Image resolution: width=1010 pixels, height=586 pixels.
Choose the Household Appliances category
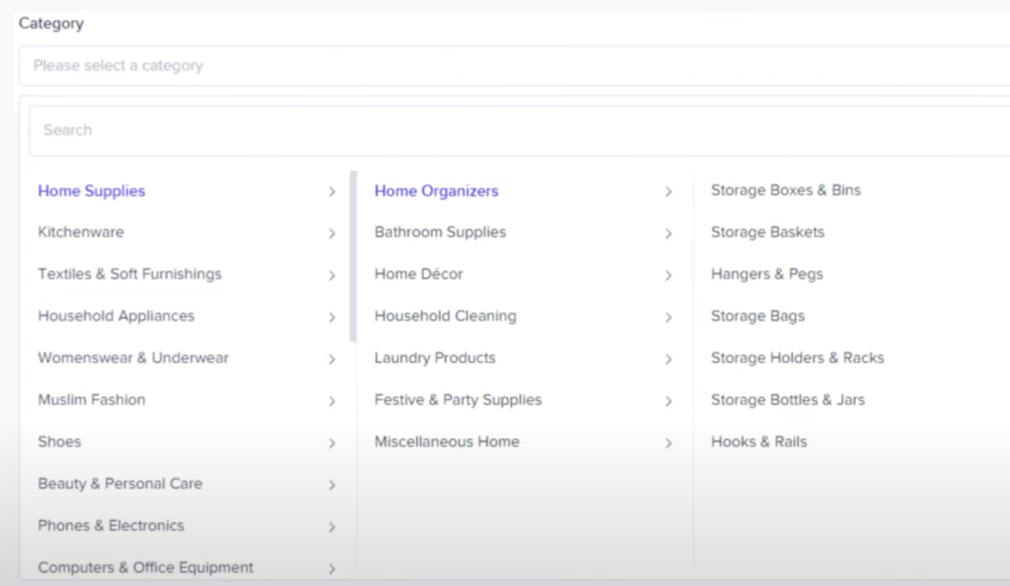point(116,316)
